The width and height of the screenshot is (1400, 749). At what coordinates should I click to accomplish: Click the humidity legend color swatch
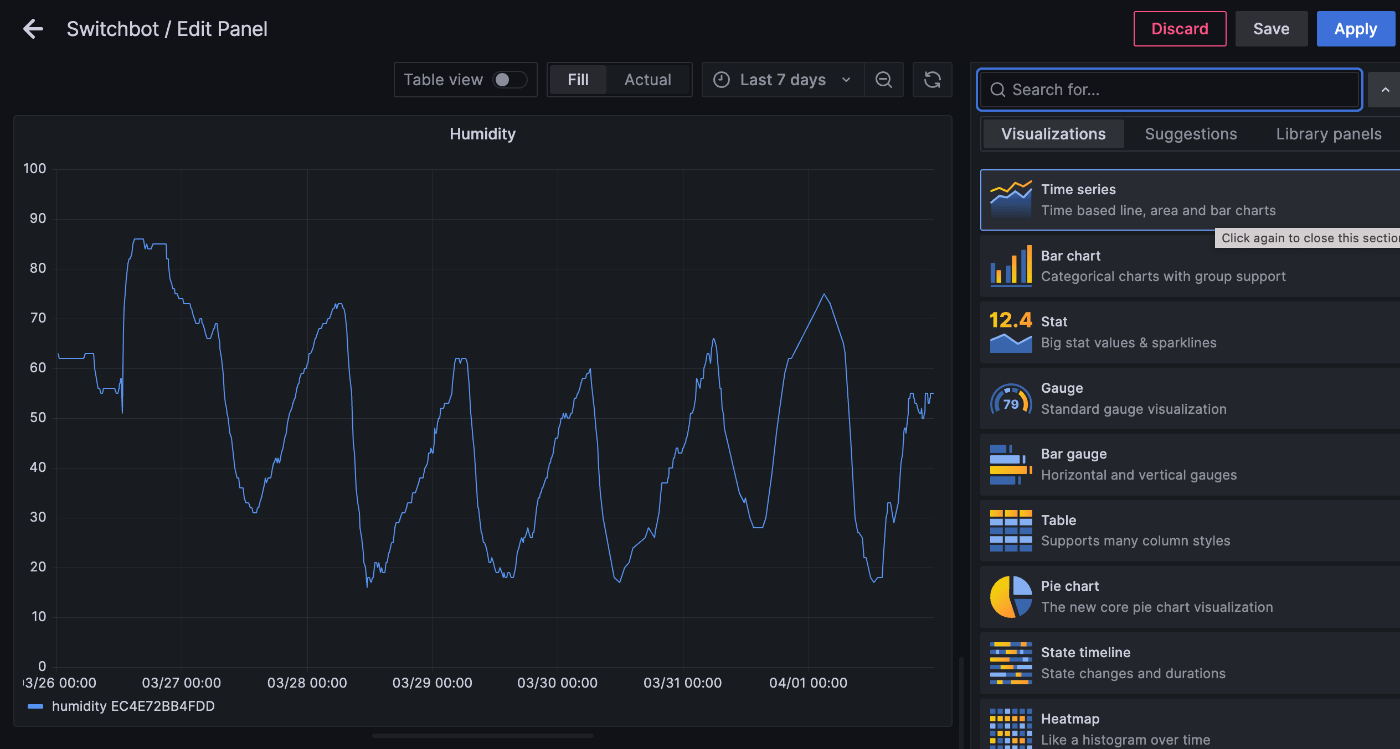tap(35, 706)
